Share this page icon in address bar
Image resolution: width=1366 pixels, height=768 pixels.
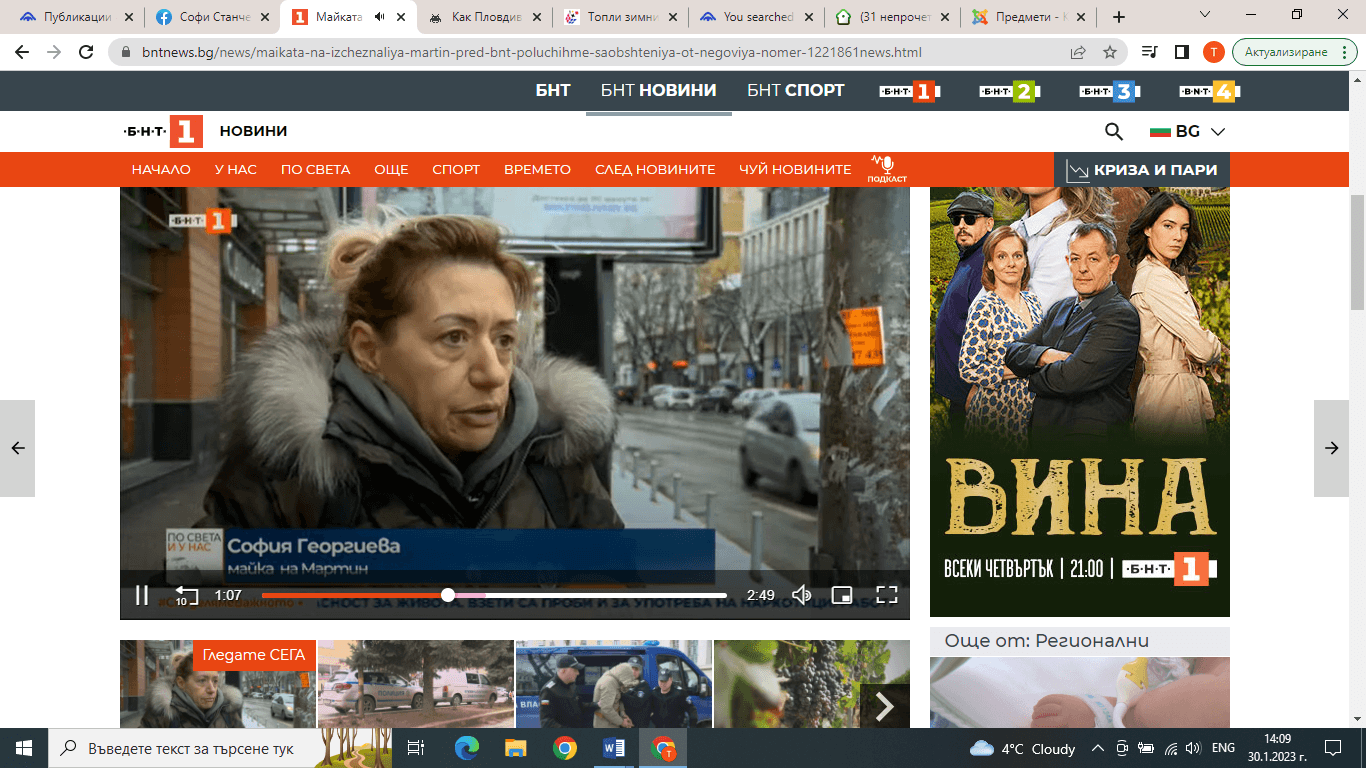click(x=1078, y=52)
